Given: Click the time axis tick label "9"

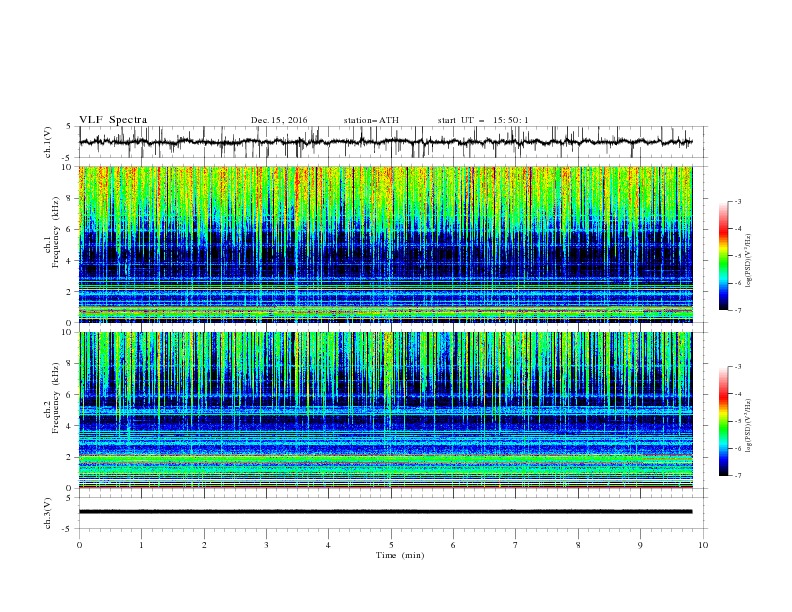Looking at the screenshot, I should click(x=640, y=545).
